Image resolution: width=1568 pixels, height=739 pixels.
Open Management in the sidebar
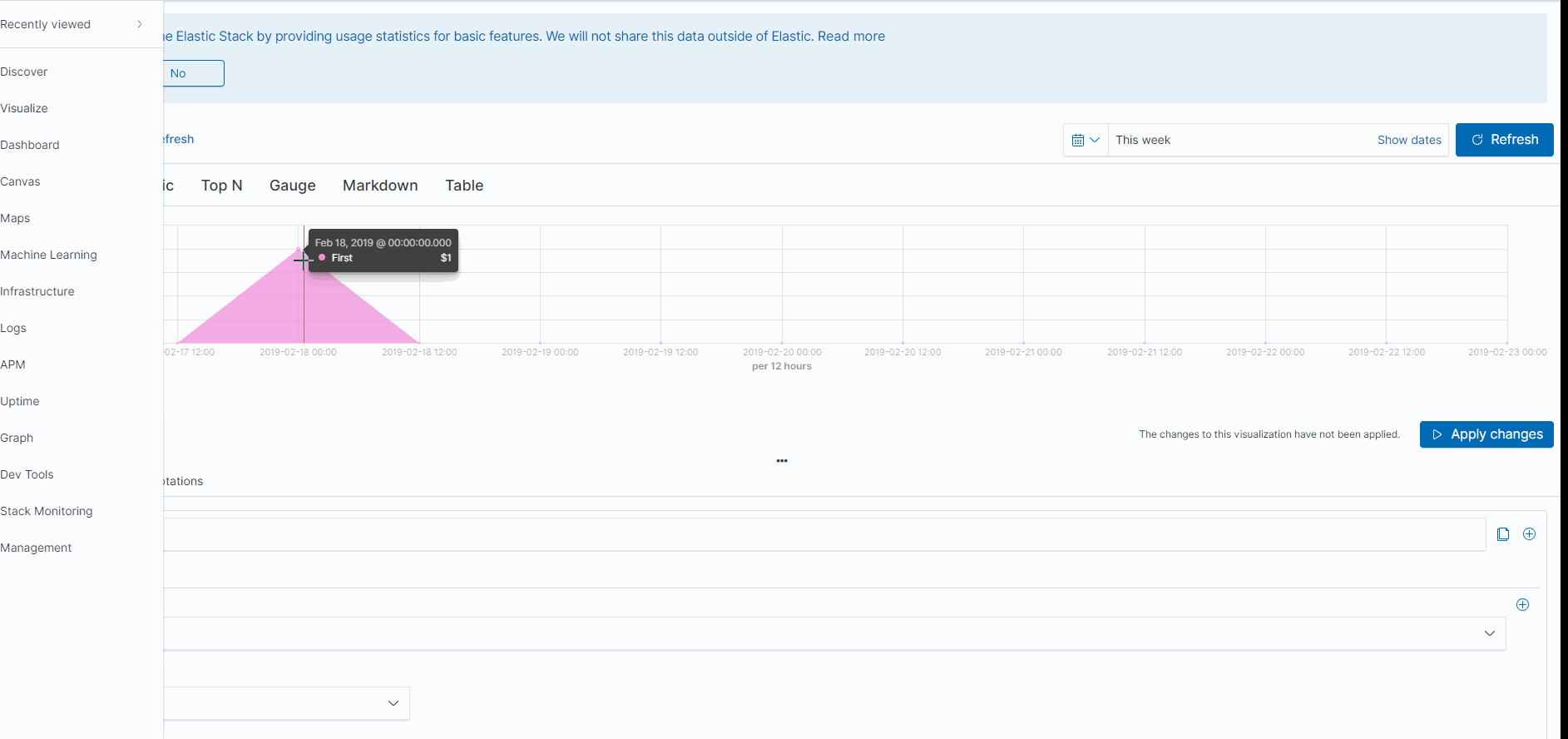point(36,548)
